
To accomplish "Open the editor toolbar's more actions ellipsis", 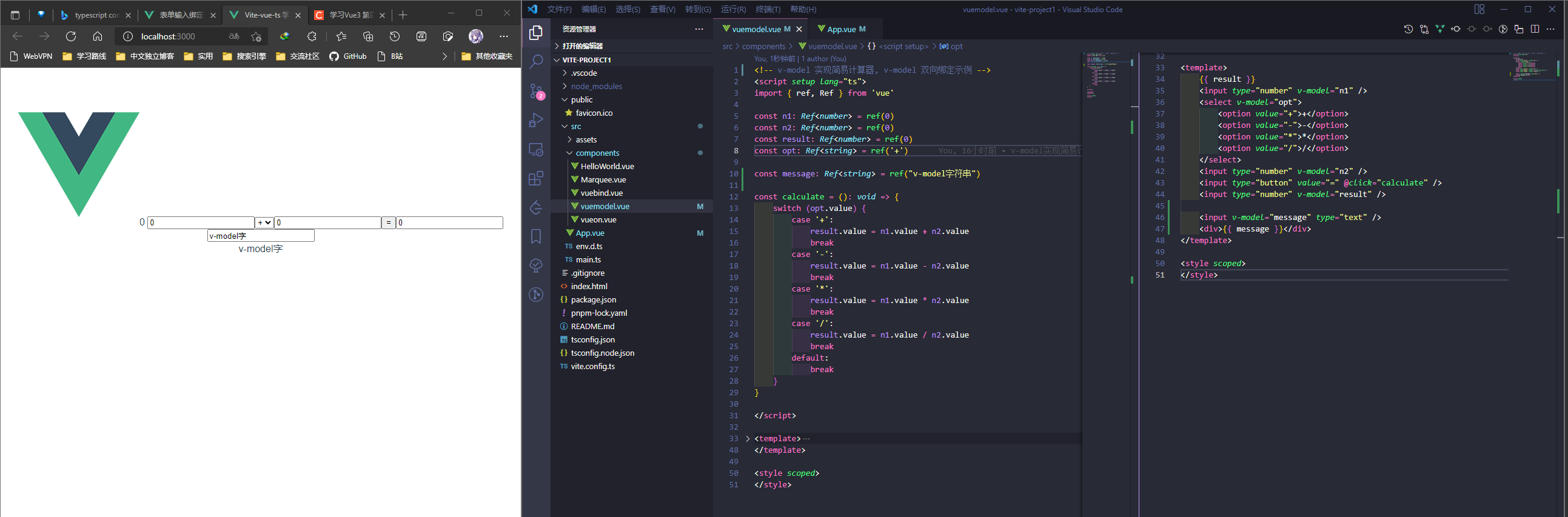I will 1551,28.
